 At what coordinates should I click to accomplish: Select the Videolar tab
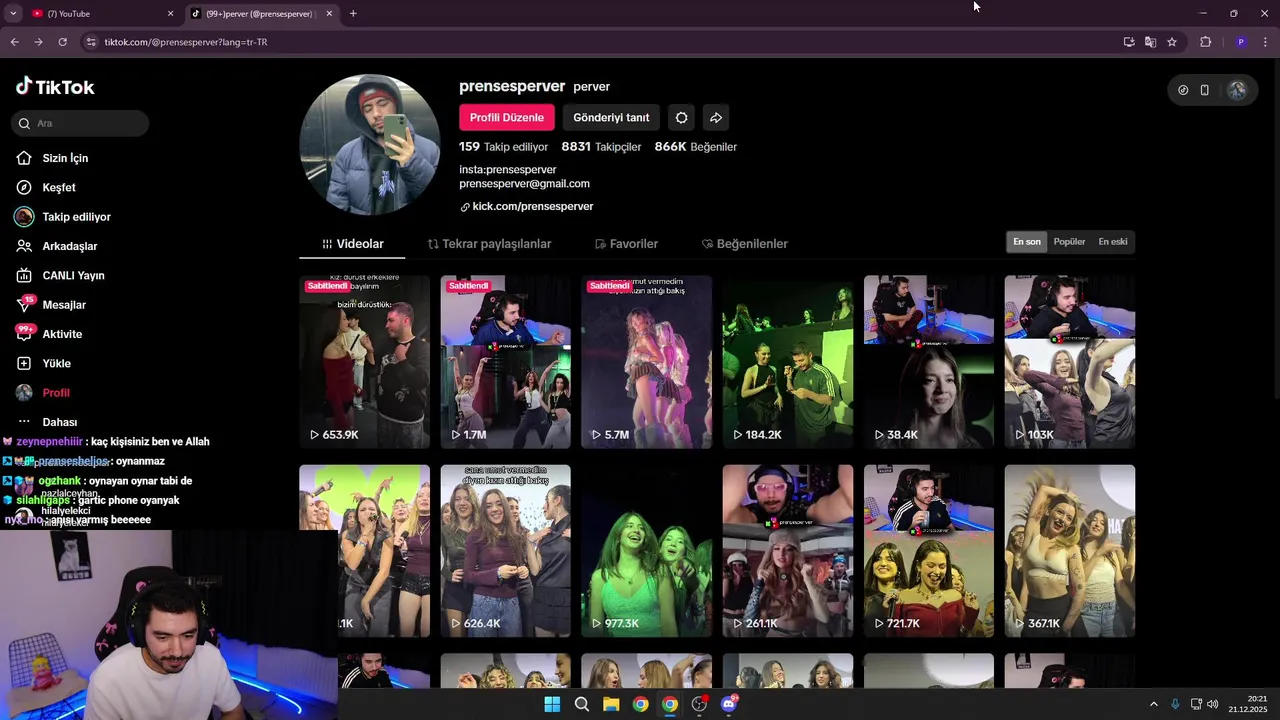point(352,244)
